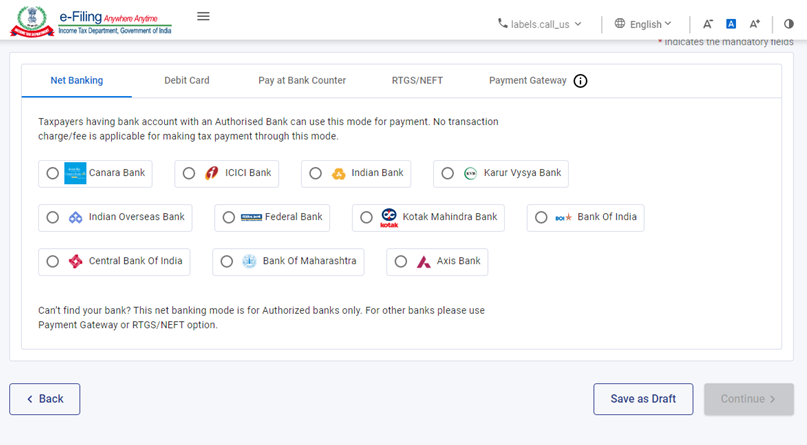The width and height of the screenshot is (807, 445).
Task: Click the Back button
Action: (45, 399)
